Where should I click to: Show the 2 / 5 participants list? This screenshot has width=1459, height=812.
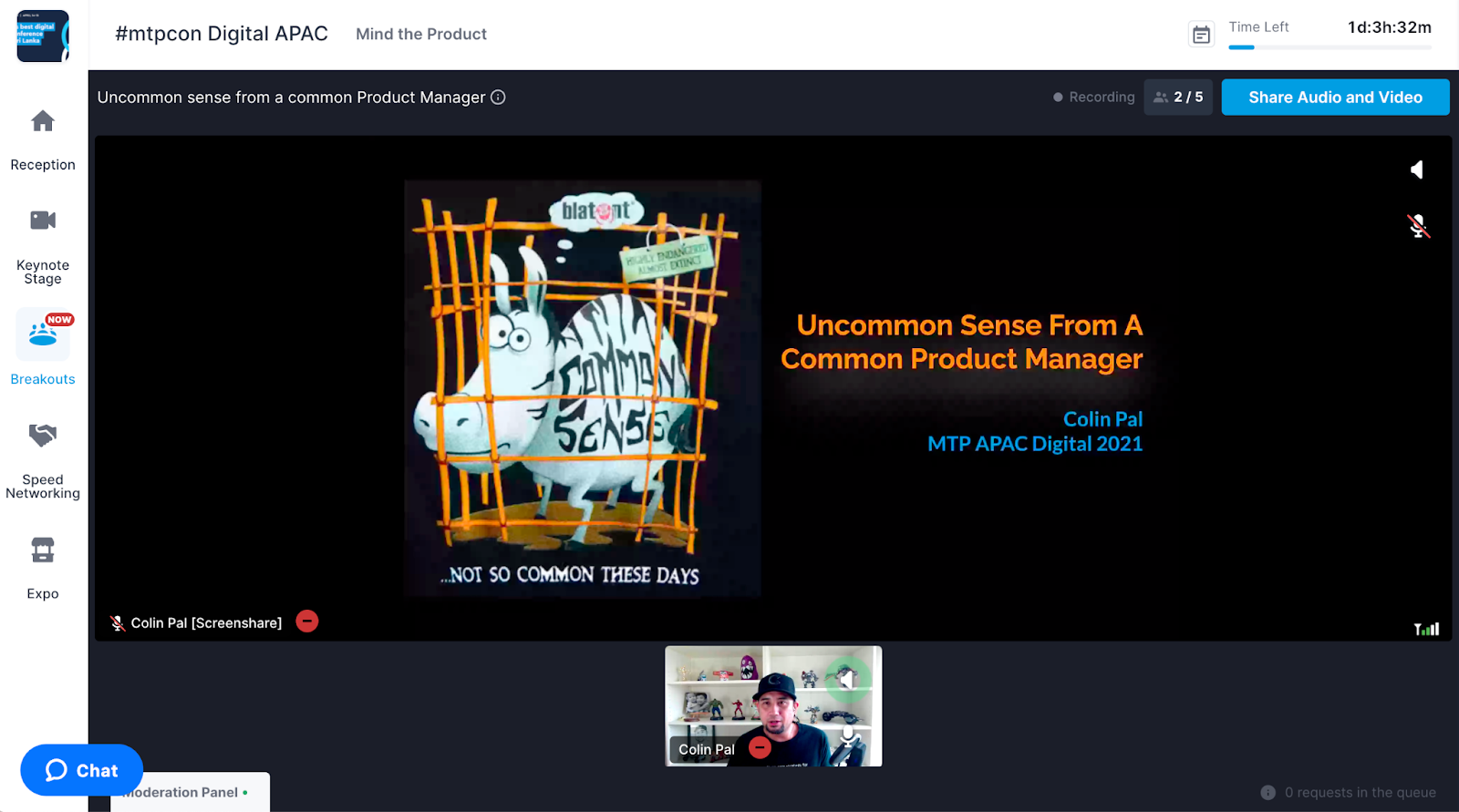1178,98
